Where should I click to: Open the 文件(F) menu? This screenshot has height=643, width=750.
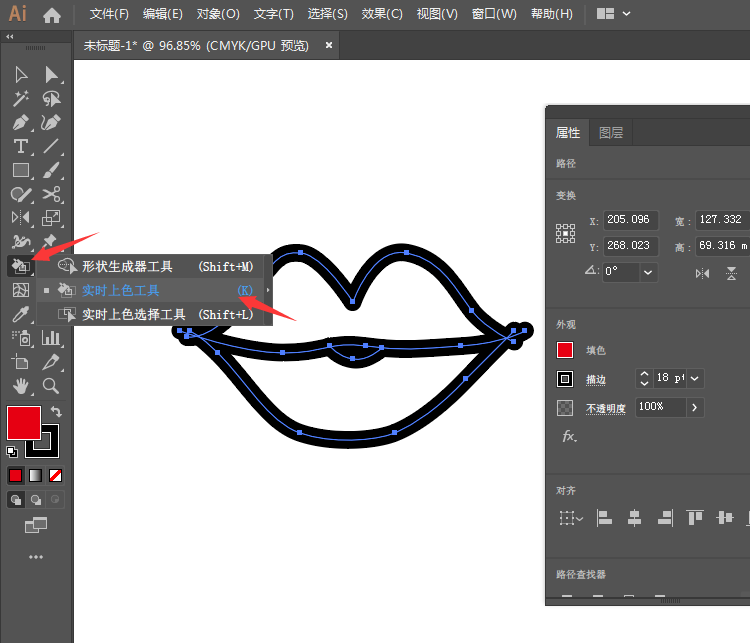point(109,14)
